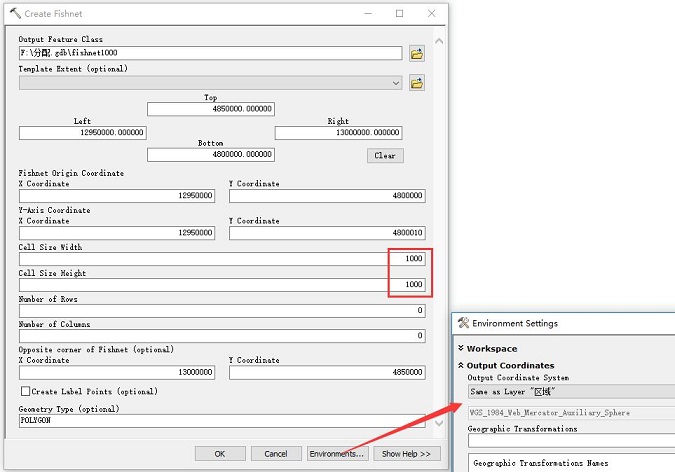Browse for Template Extent folder icon
675x472 pixels.
417,83
